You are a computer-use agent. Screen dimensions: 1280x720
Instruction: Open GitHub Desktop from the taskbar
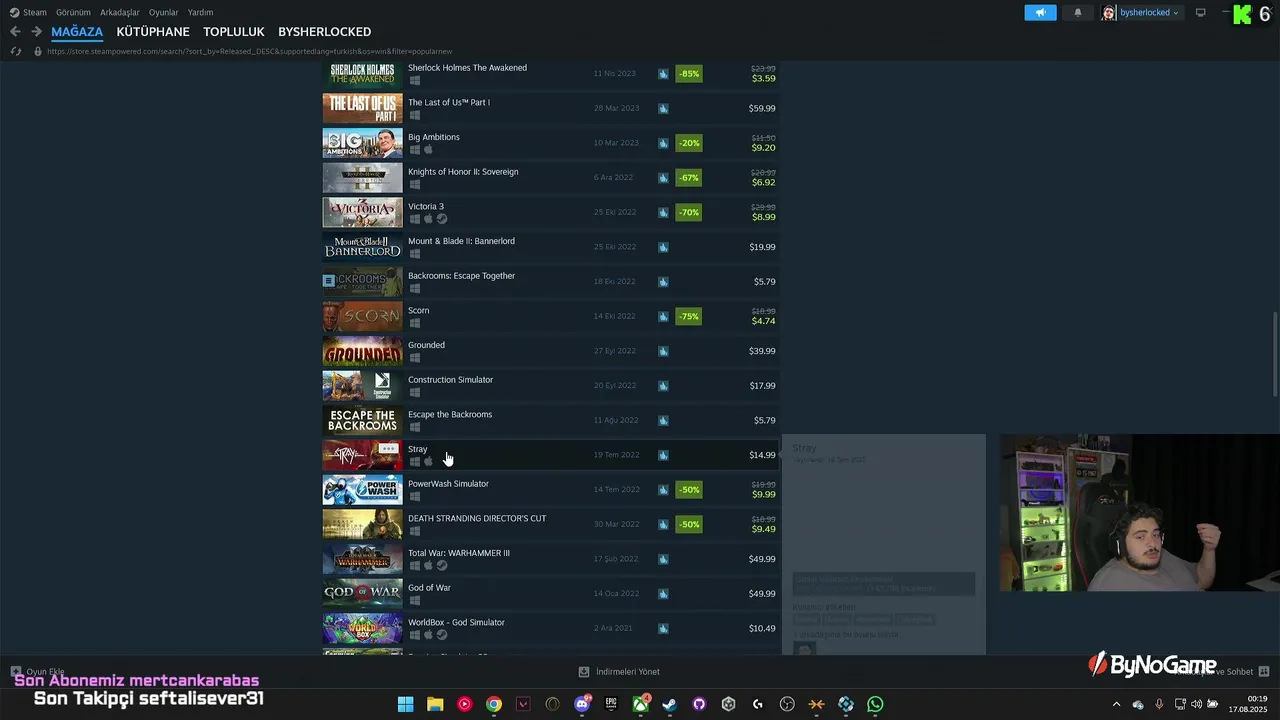[699, 704]
